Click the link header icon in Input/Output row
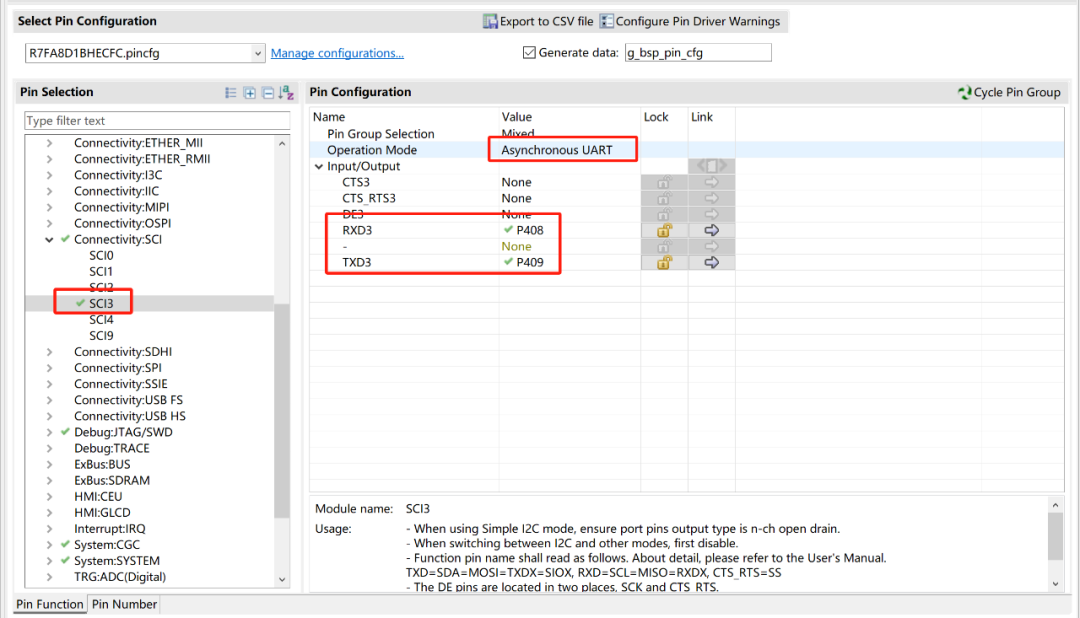 [x=712, y=166]
